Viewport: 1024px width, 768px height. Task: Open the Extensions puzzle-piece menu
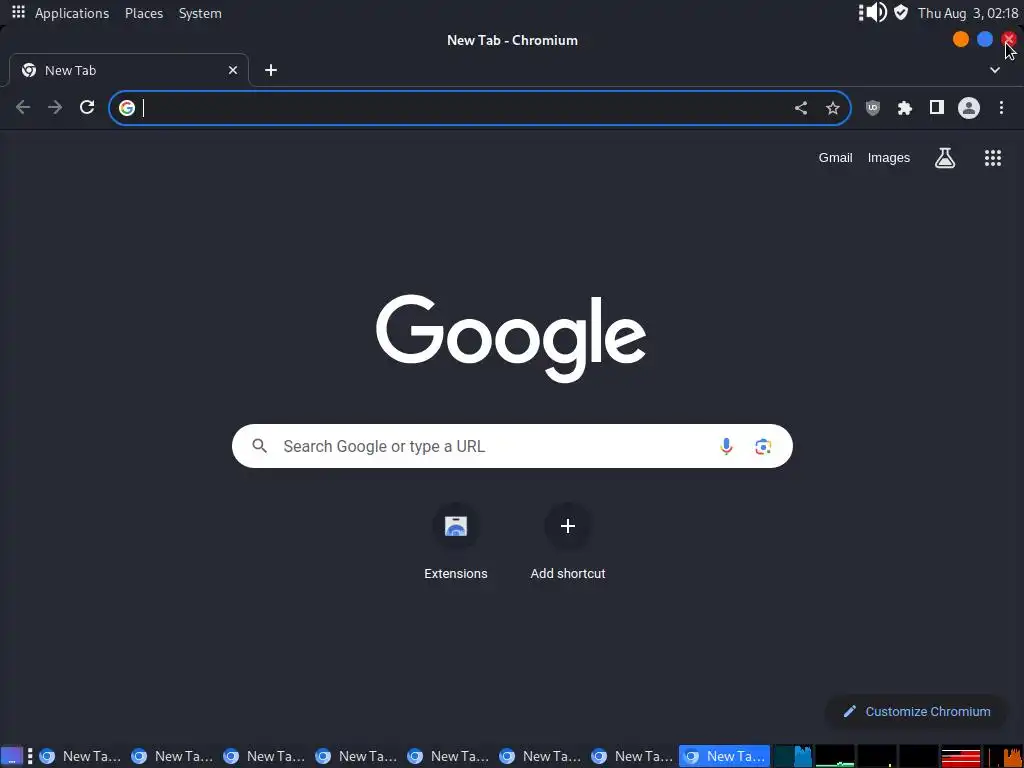tap(904, 108)
